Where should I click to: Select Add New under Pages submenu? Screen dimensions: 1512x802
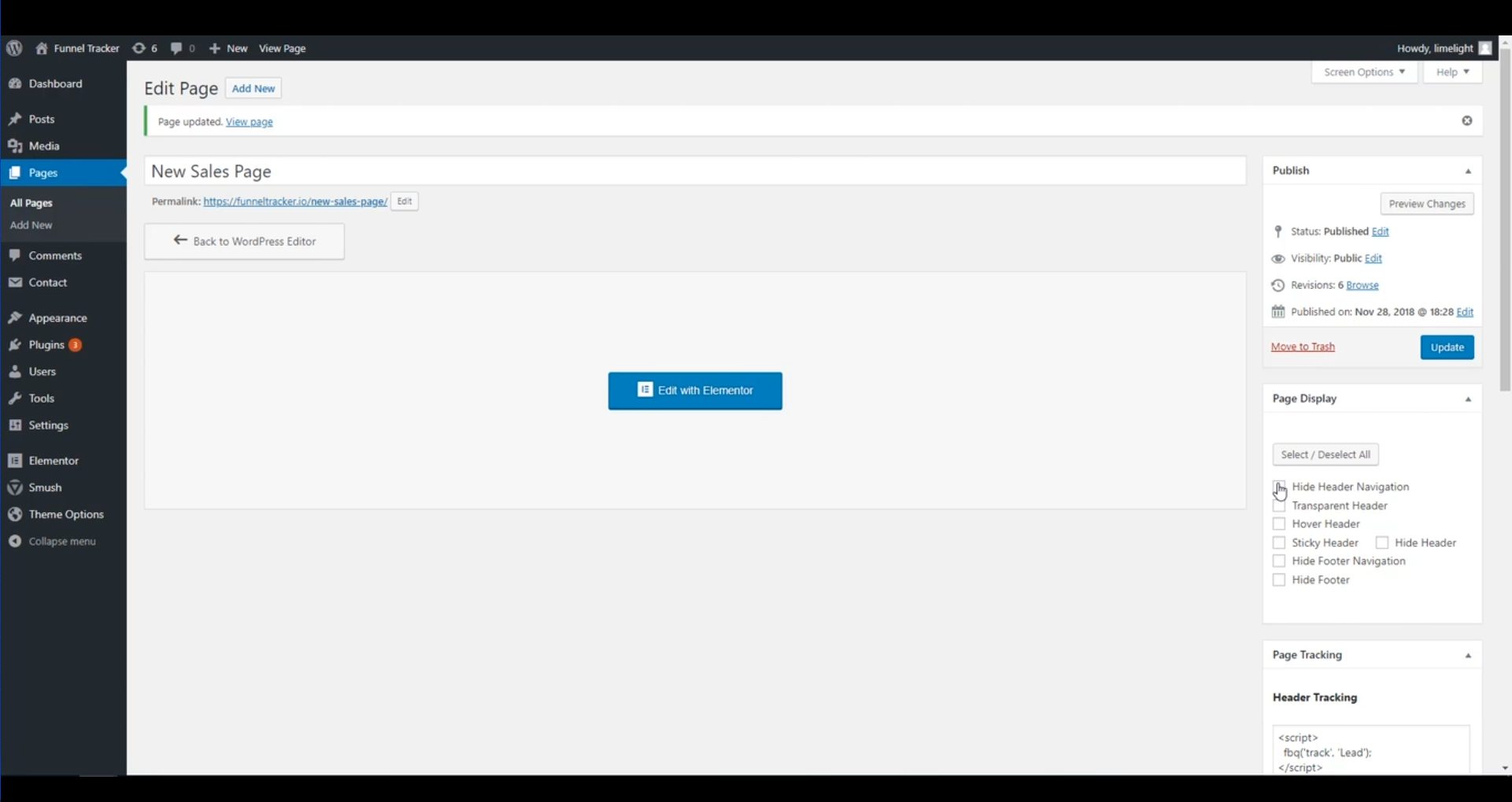click(31, 225)
